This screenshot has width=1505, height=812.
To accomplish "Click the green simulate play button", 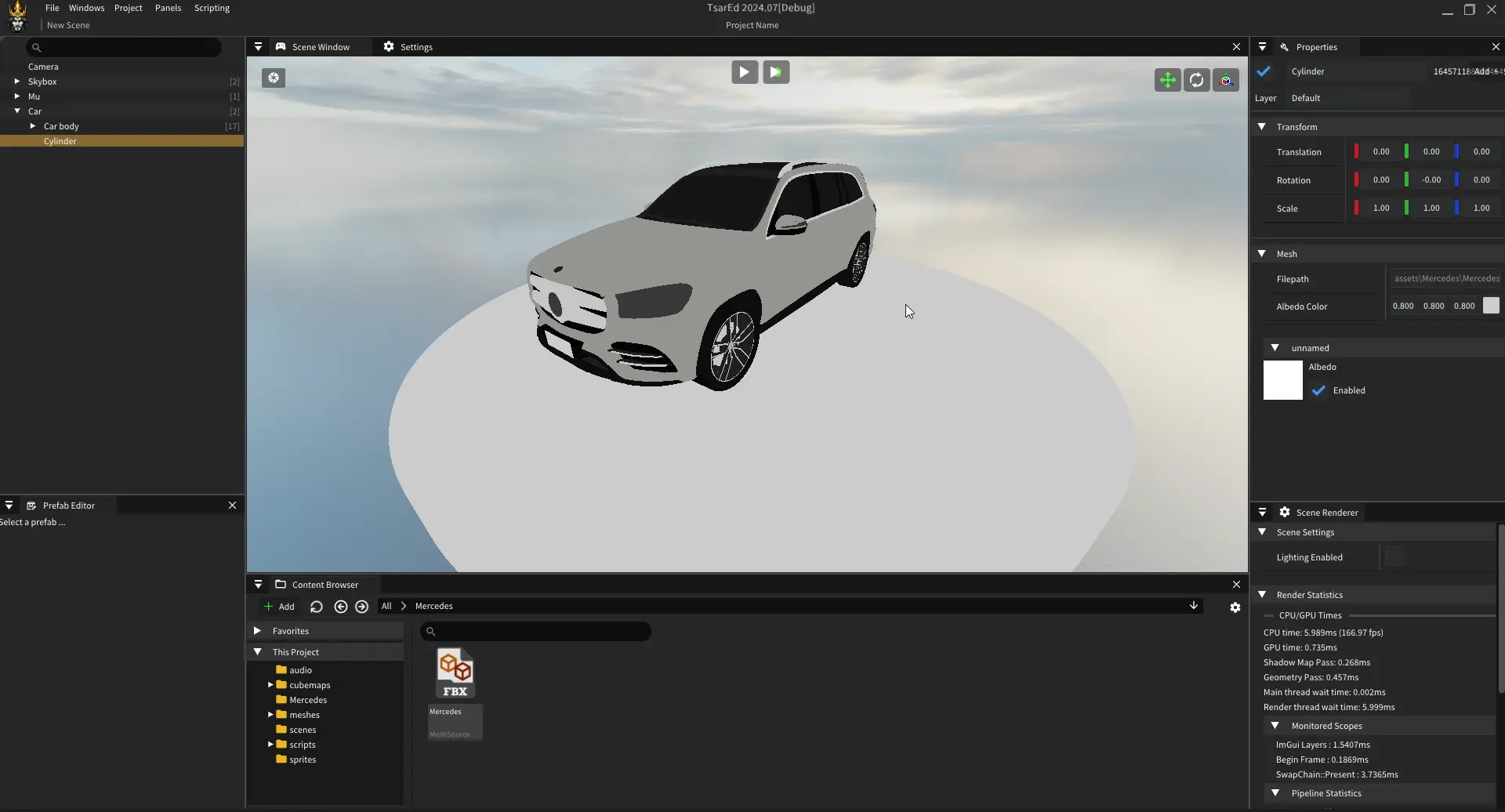I will click(x=775, y=72).
